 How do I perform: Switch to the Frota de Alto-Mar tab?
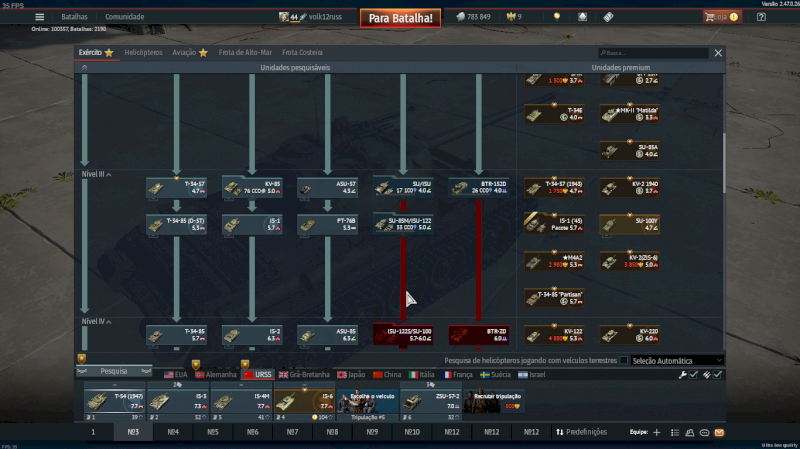click(245, 53)
